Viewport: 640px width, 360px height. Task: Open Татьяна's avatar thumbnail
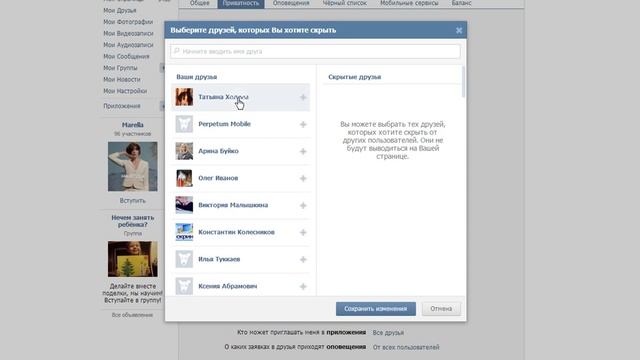(x=184, y=97)
